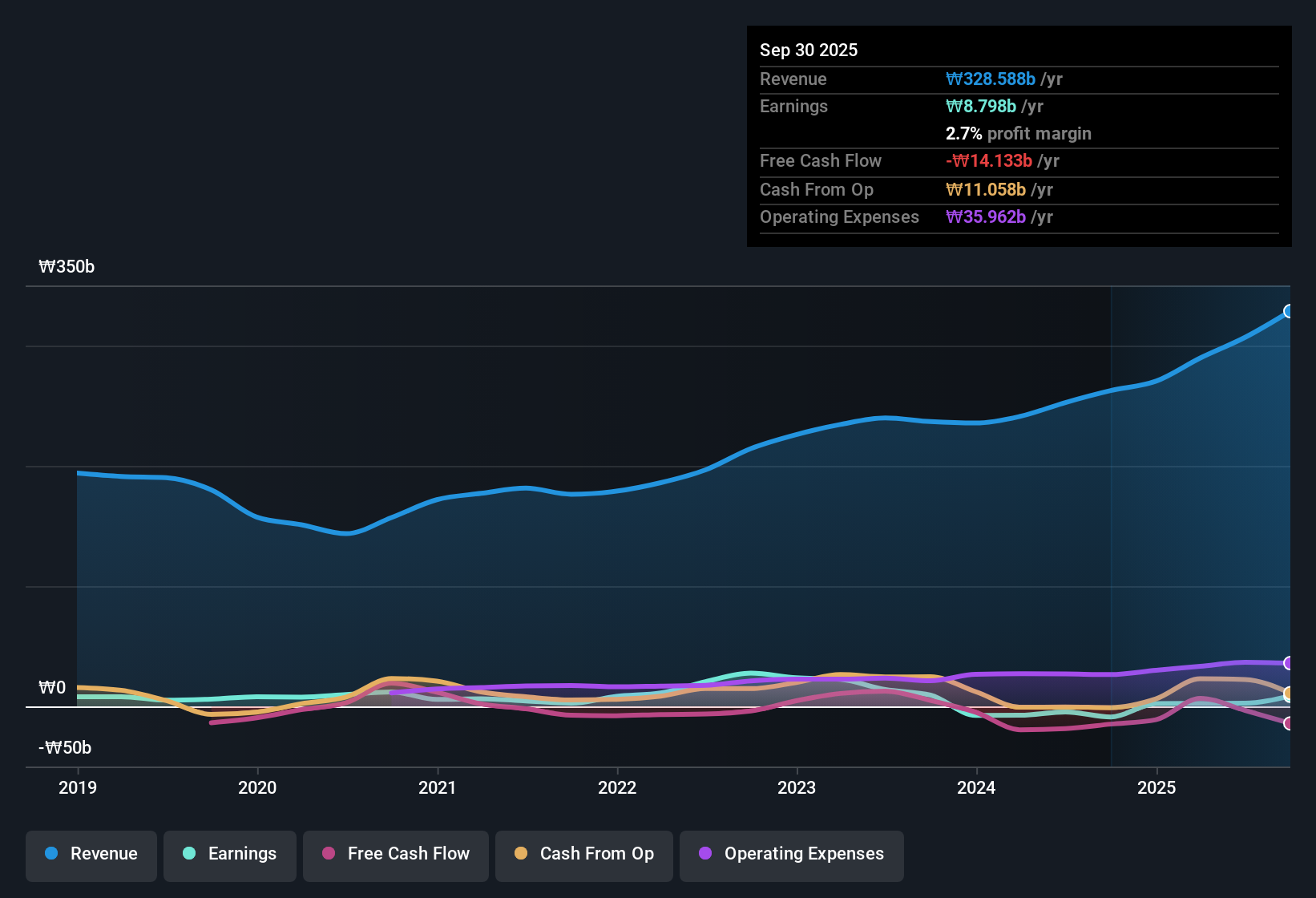Screen dimensions: 1316x898
Task: Click the Operating Expenses legend button
Action: (x=791, y=854)
